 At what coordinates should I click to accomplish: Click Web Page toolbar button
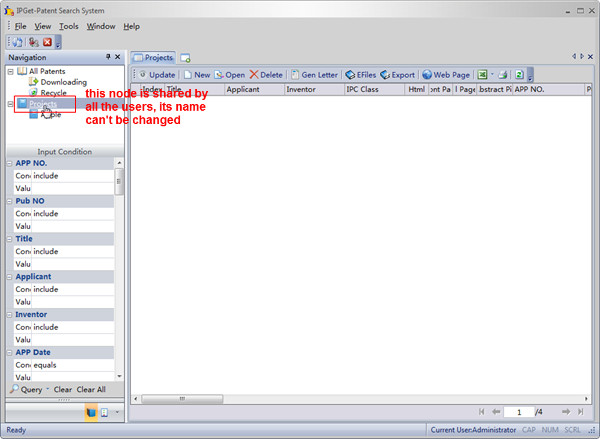tap(446, 75)
